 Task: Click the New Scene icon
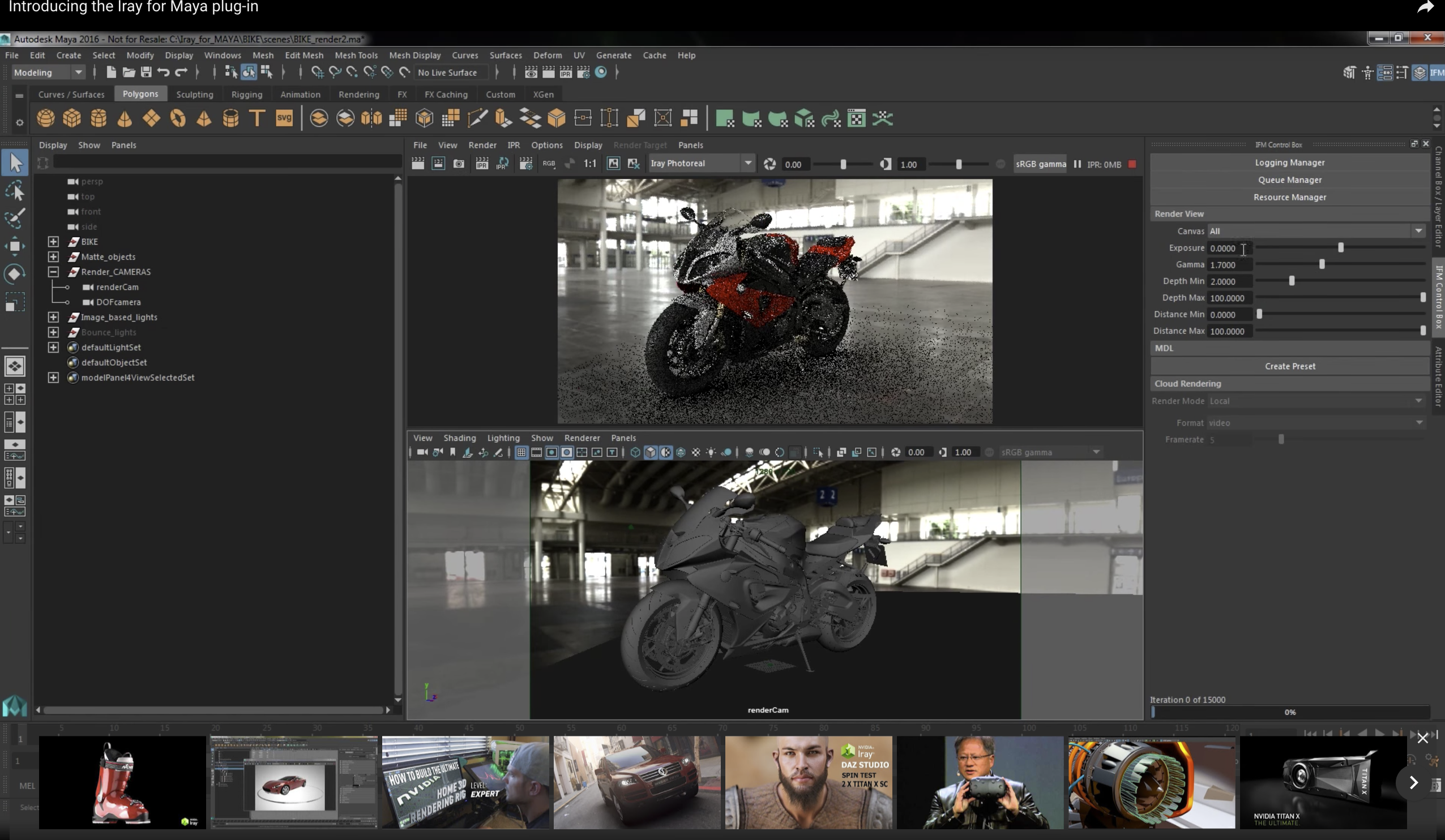(111, 72)
